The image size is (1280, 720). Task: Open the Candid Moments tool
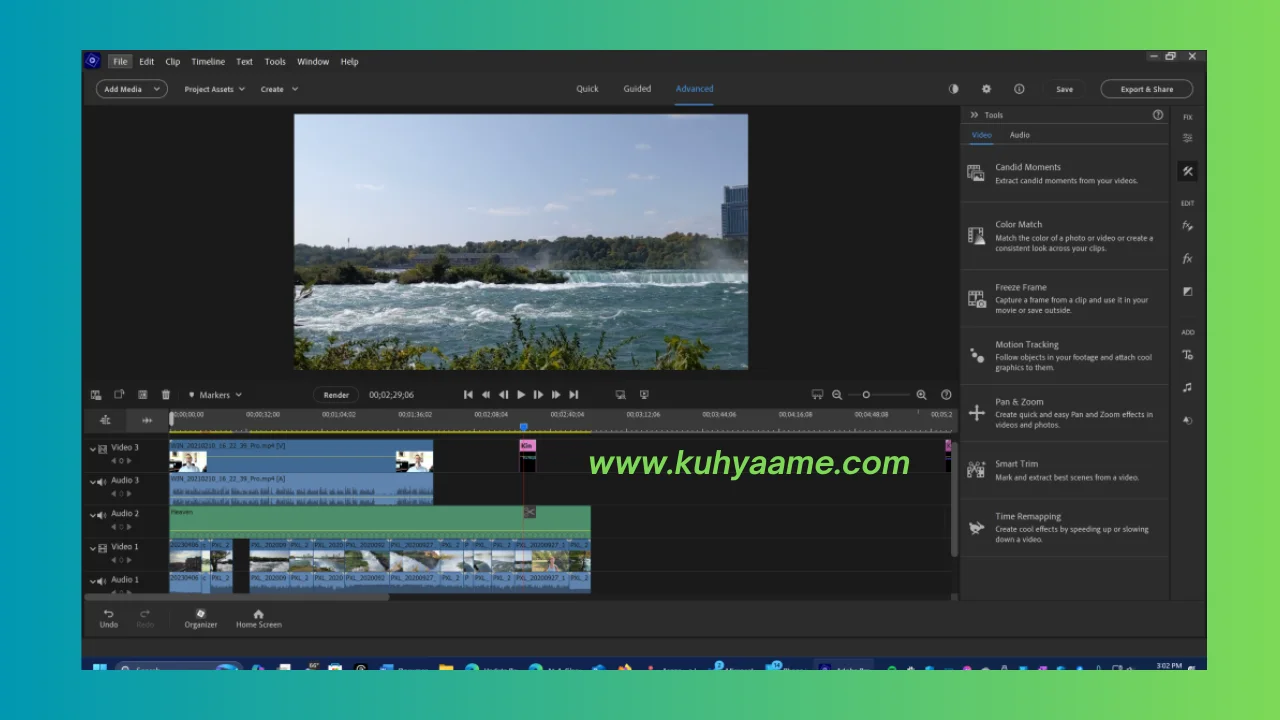pyautogui.click(x=1064, y=174)
